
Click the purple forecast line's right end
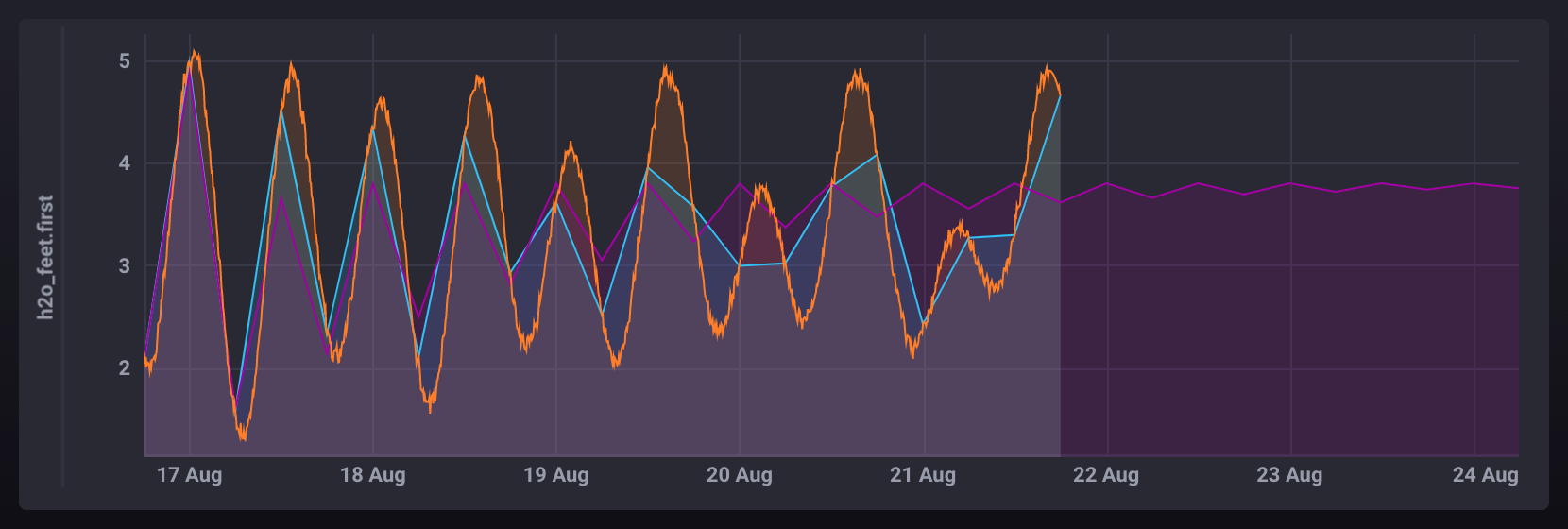pos(1517,188)
